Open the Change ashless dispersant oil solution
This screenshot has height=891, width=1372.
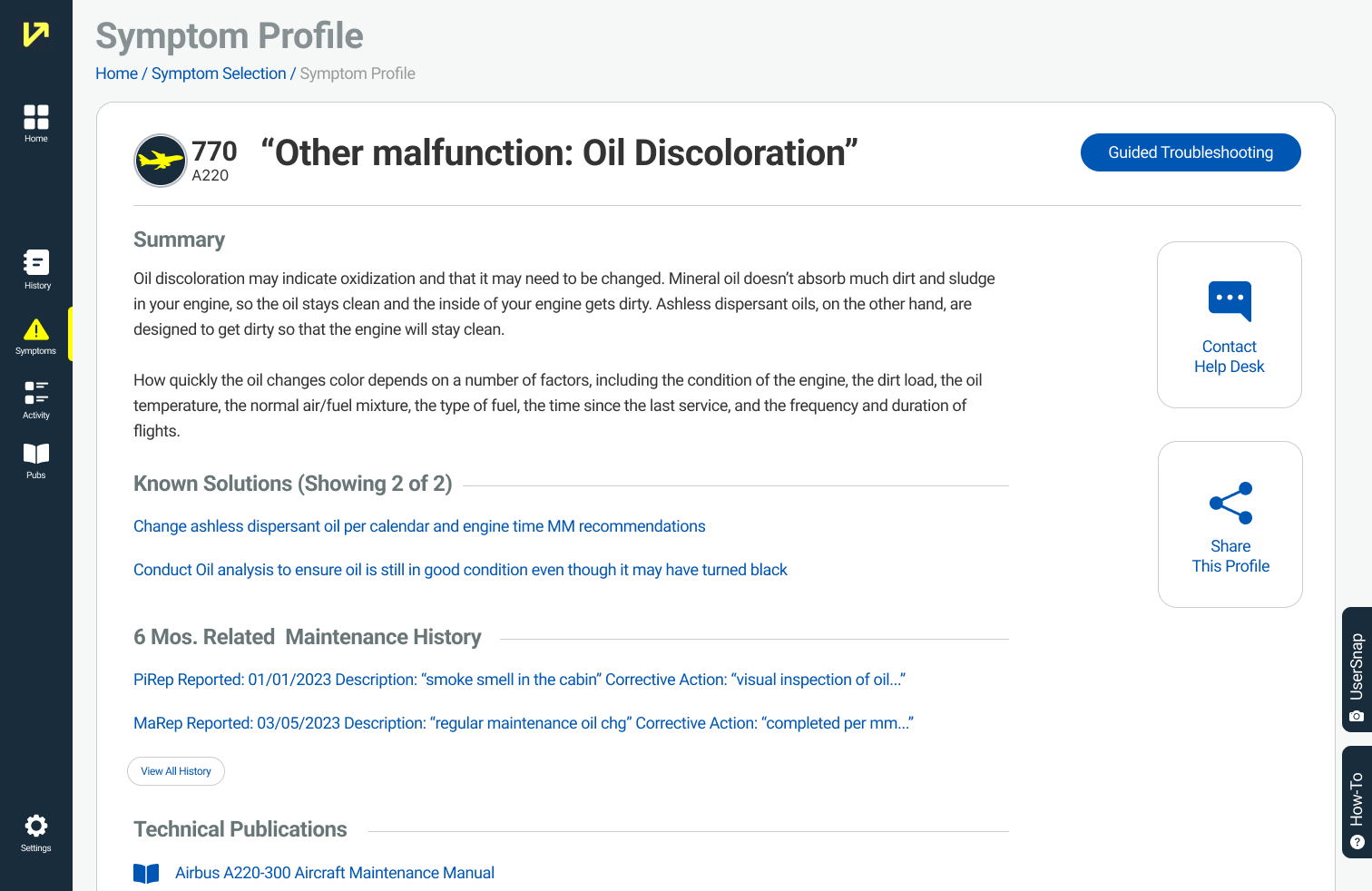tap(419, 526)
